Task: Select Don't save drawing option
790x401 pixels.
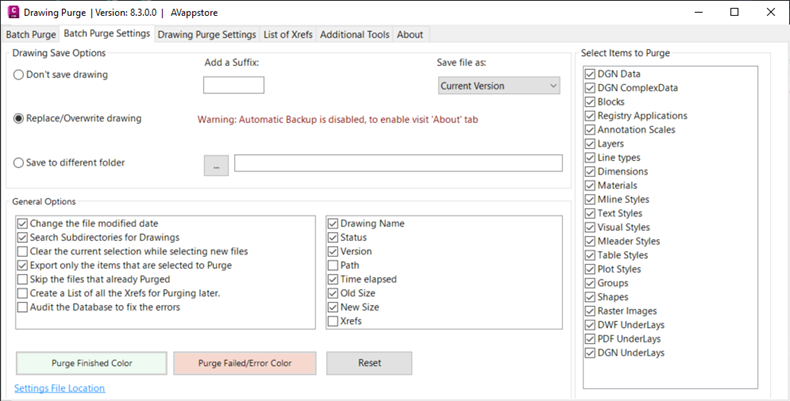Action: pyautogui.click(x=60, y=75)
